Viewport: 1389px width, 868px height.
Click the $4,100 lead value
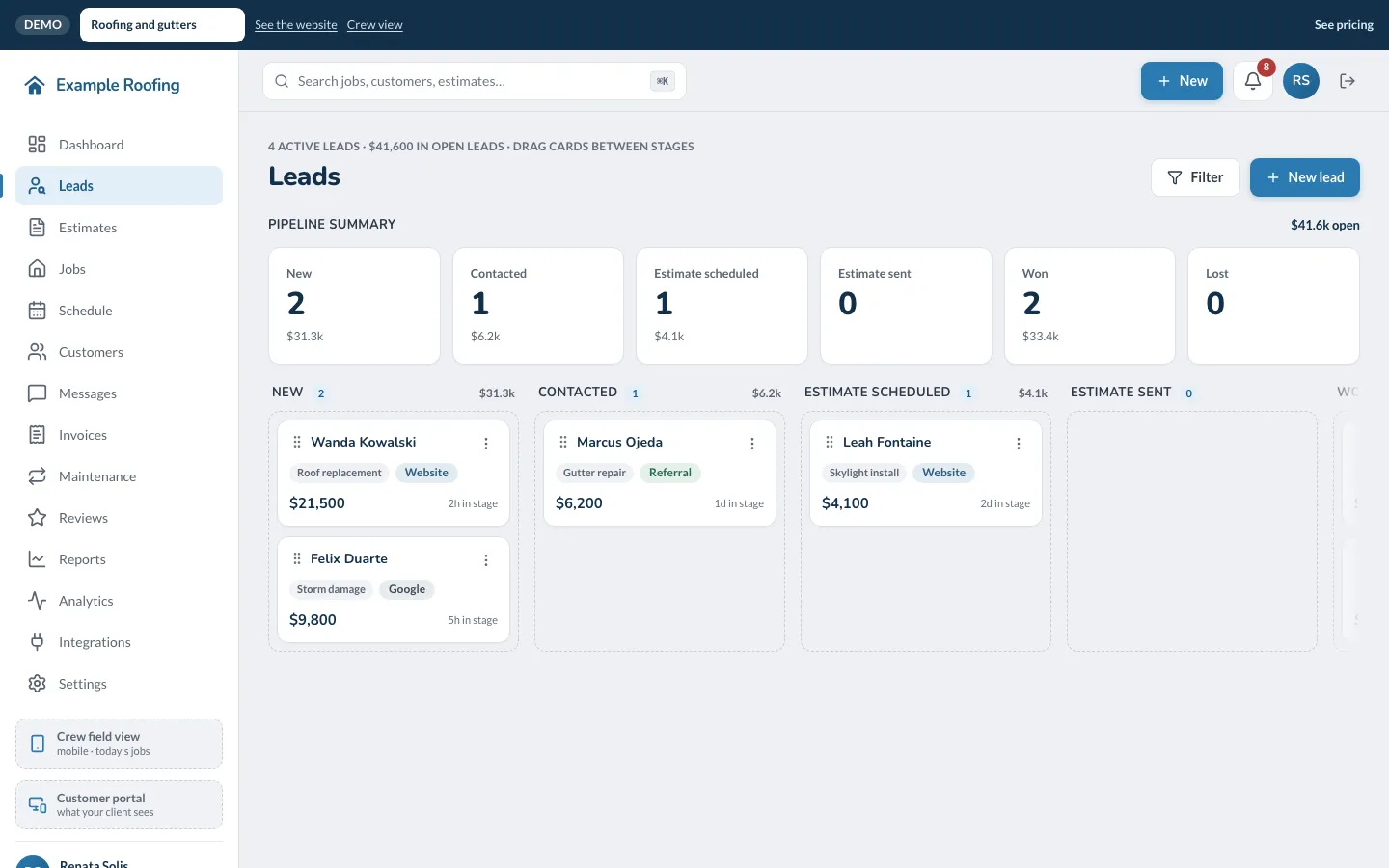(x=845, y=503)
